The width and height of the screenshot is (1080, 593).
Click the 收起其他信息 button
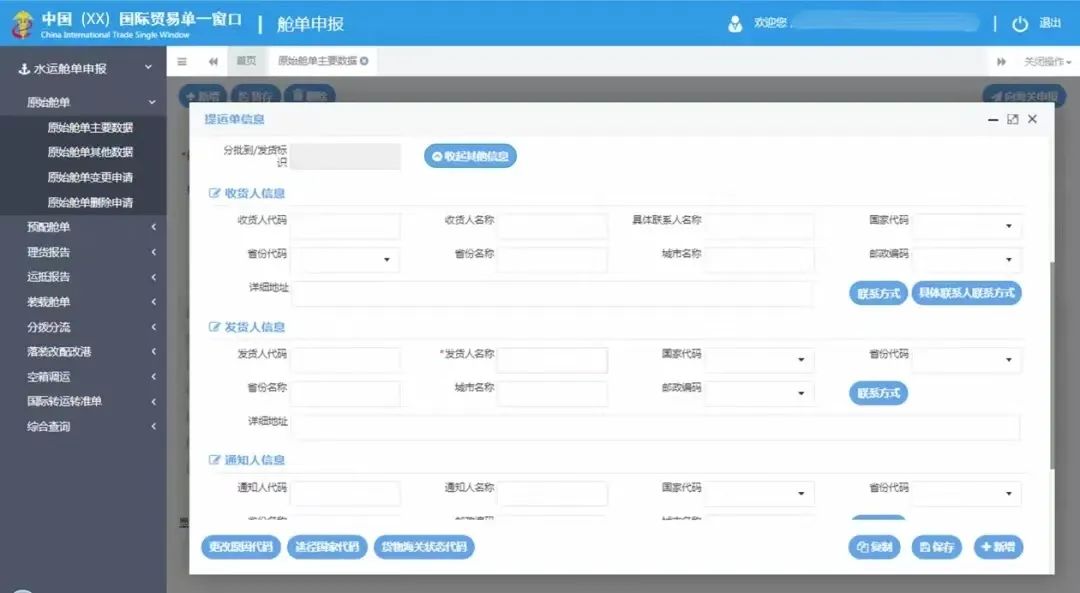click(470, 157)
